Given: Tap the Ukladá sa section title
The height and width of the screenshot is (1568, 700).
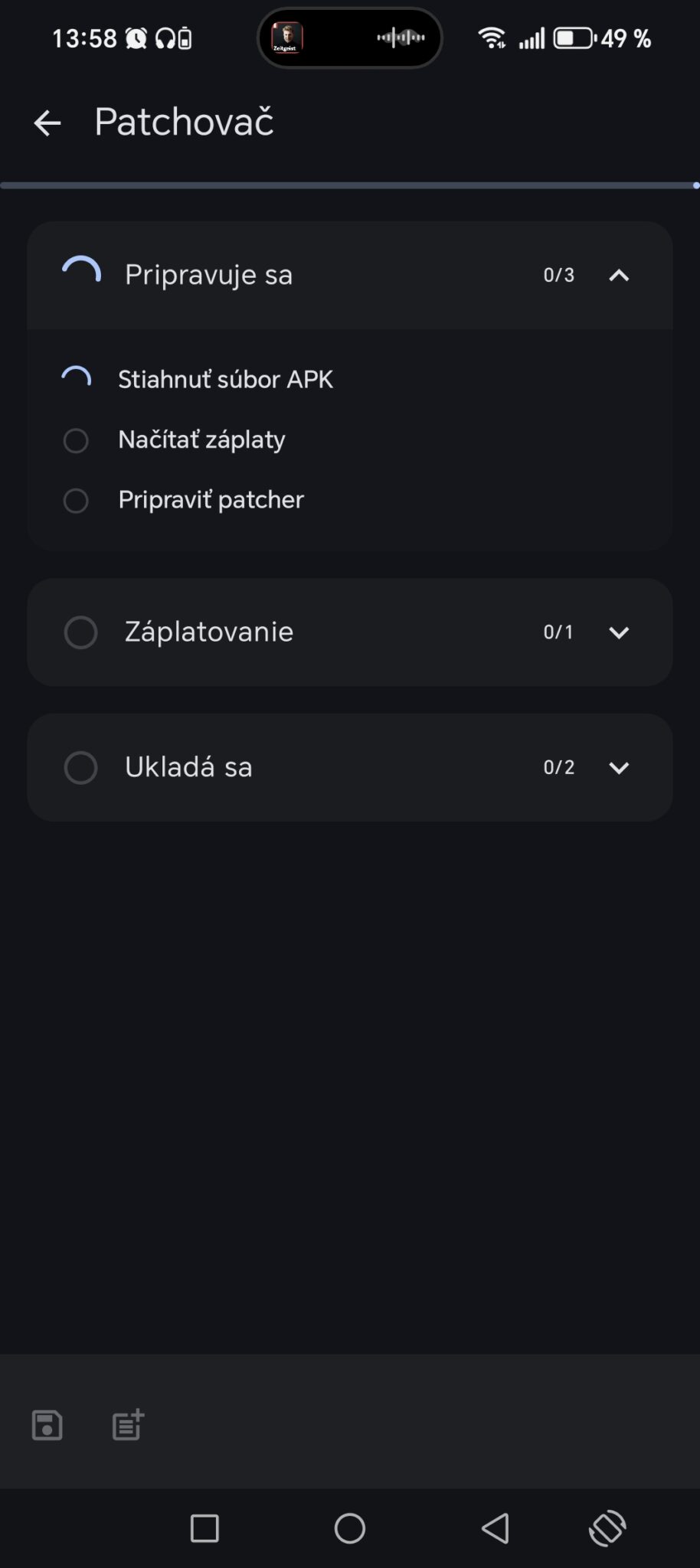Looking at the screenshot, I should coord(188,767).
